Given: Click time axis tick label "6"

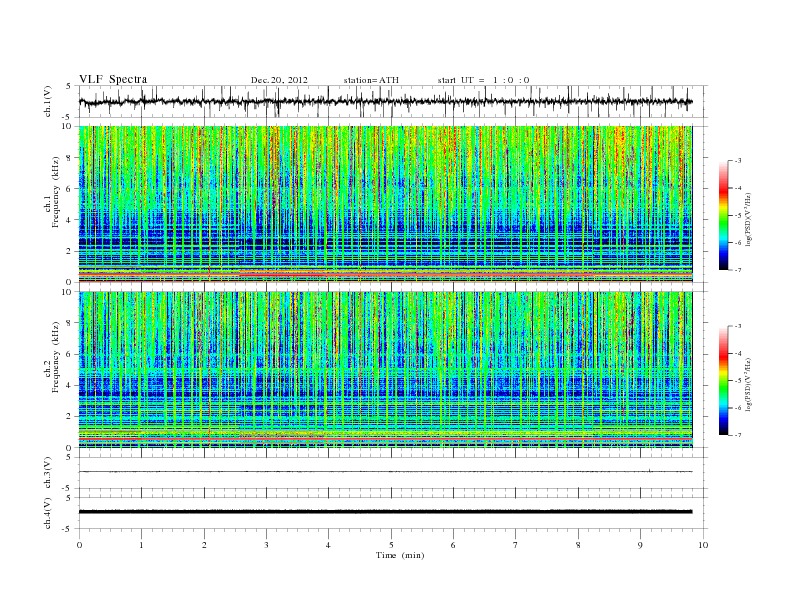Looking at the screenshot, I should (453, 545).
